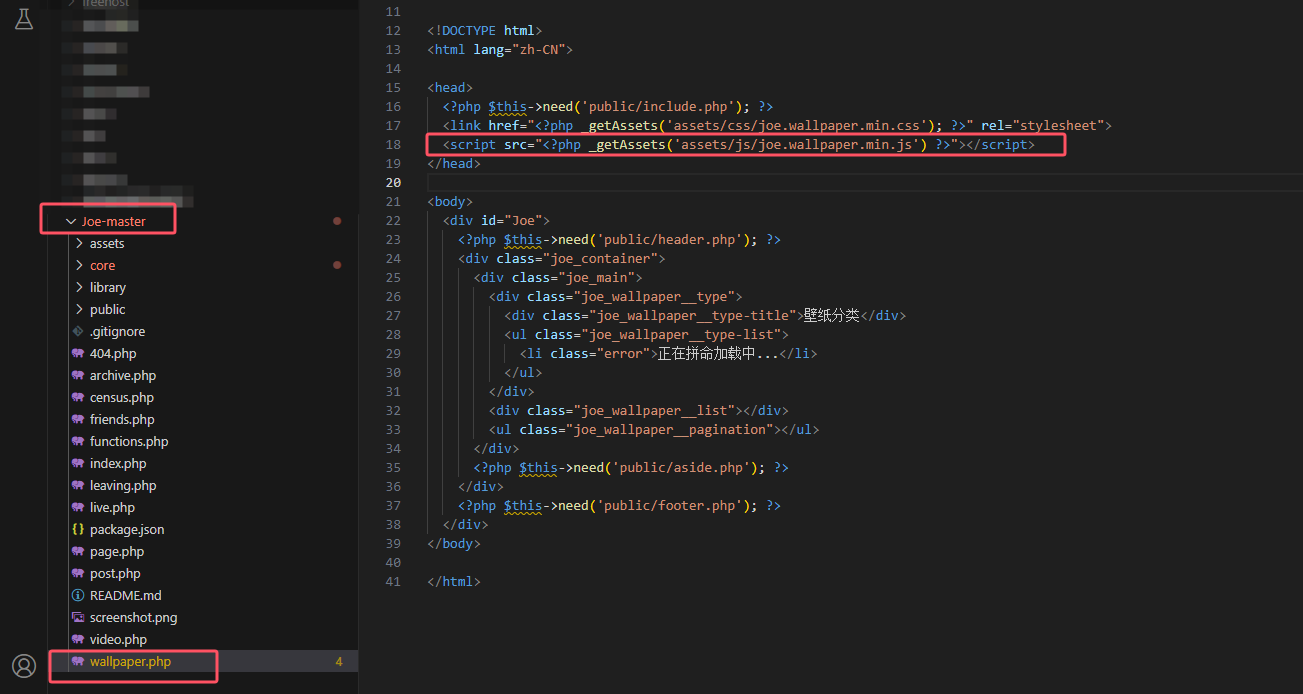Image resolution: width=1303 pixels, height=694 pixels.
Task: Click the 'public/header.php' need line
Action: point(620,239)
